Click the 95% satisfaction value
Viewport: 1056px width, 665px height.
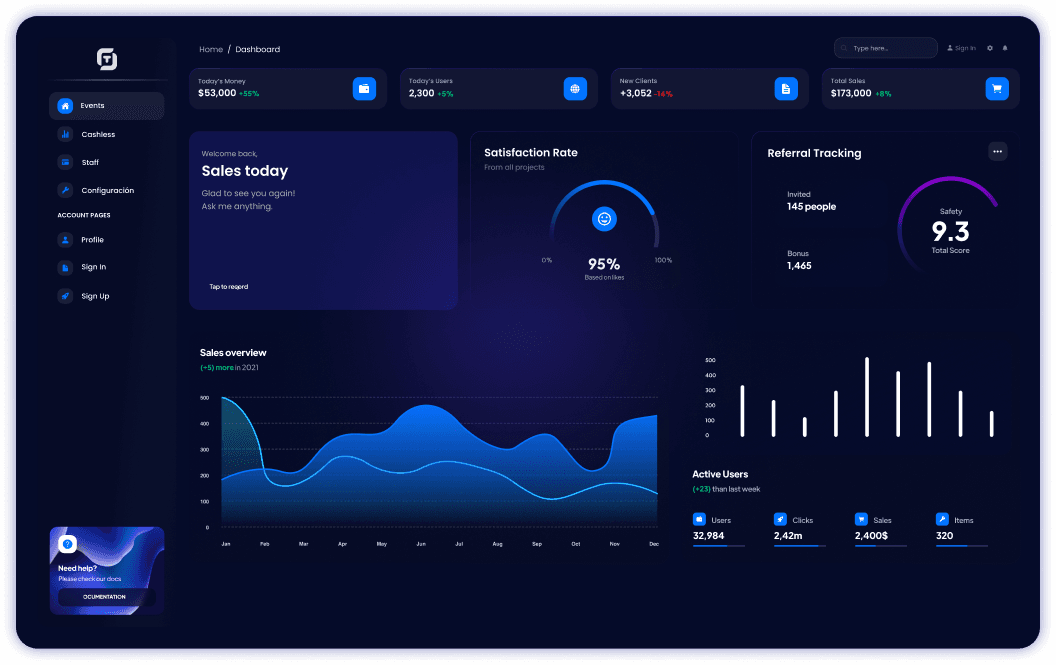(x=604, y=263)
